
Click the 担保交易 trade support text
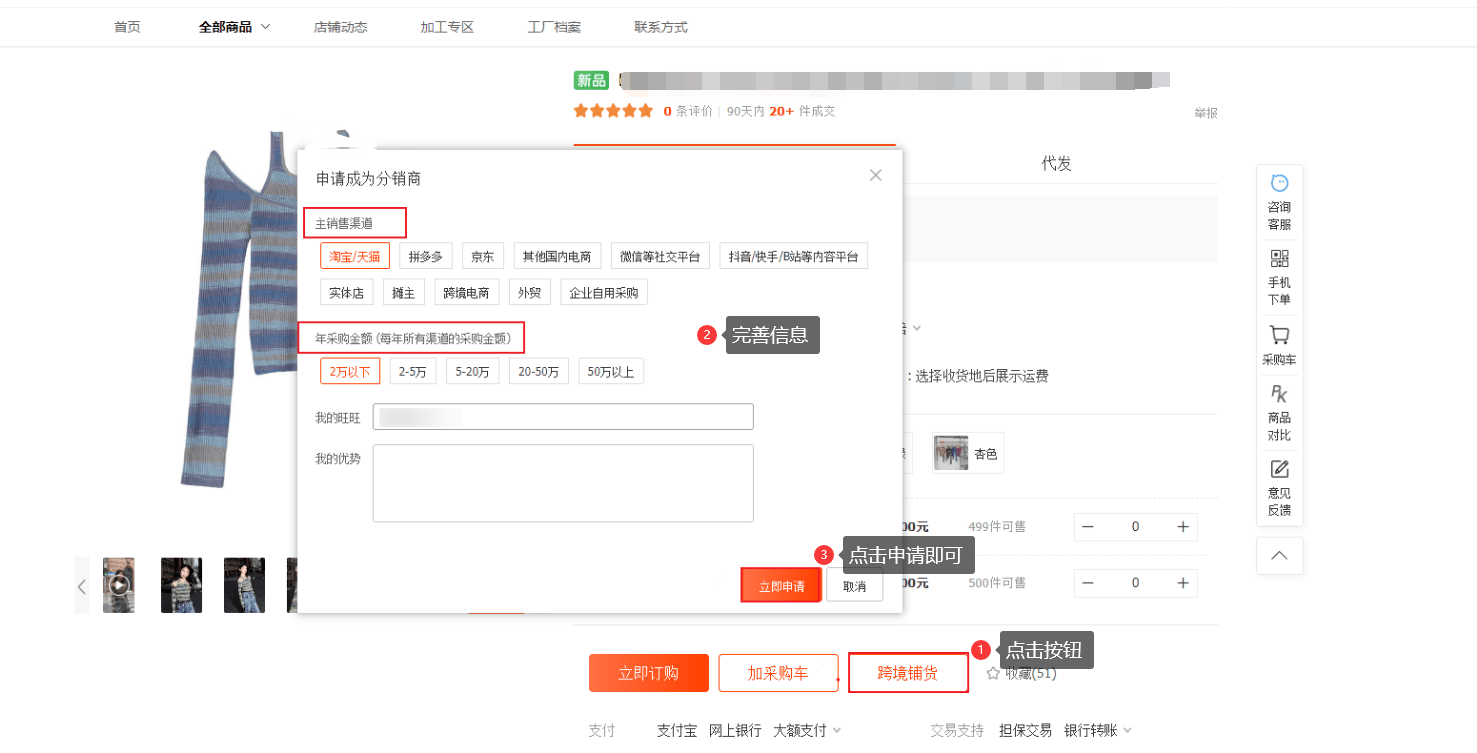1025,730
